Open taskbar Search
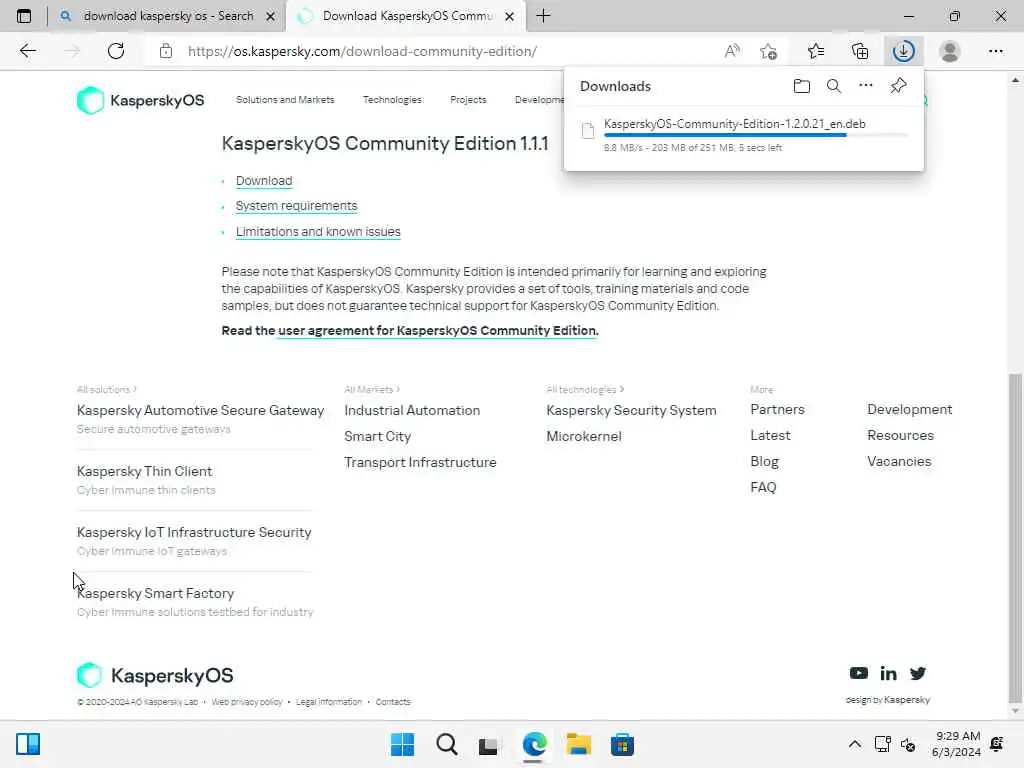This screenshot has height=768, width=1024. pos(447,744)
